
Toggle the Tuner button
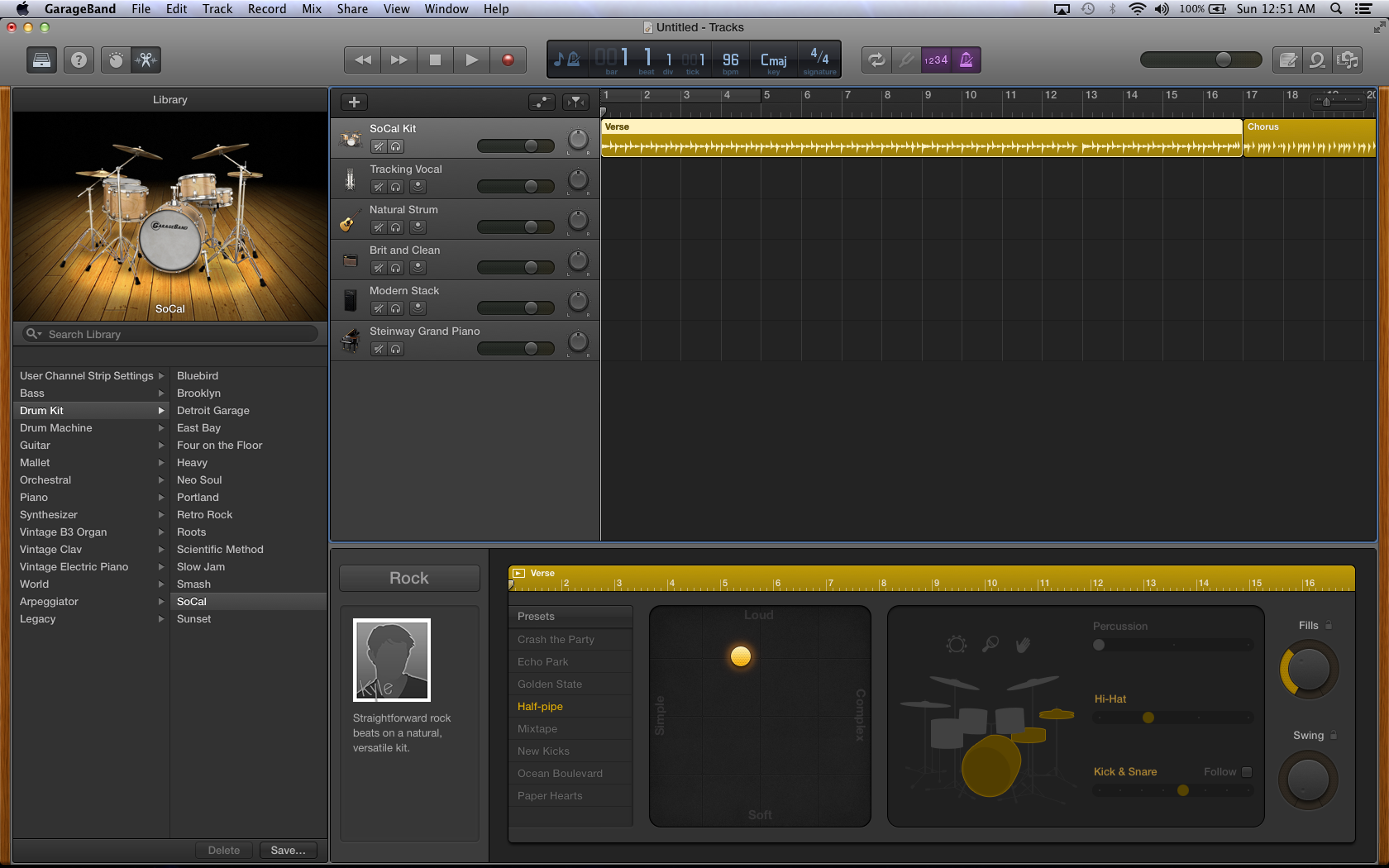907,60
